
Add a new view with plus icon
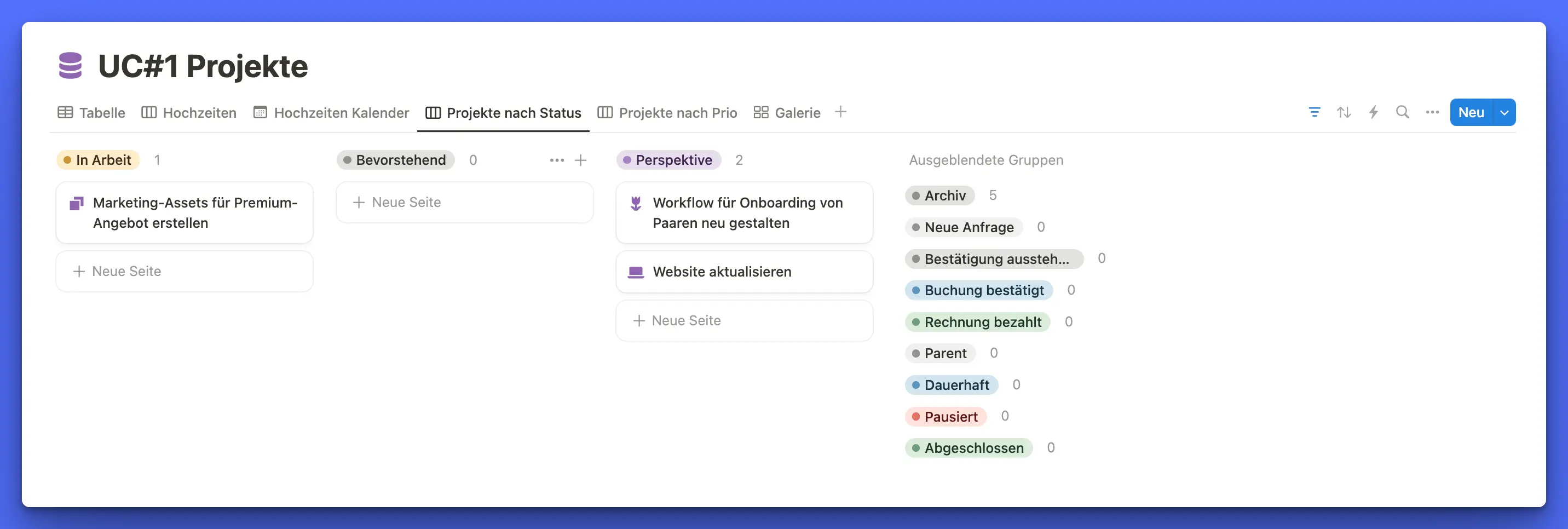840,112
